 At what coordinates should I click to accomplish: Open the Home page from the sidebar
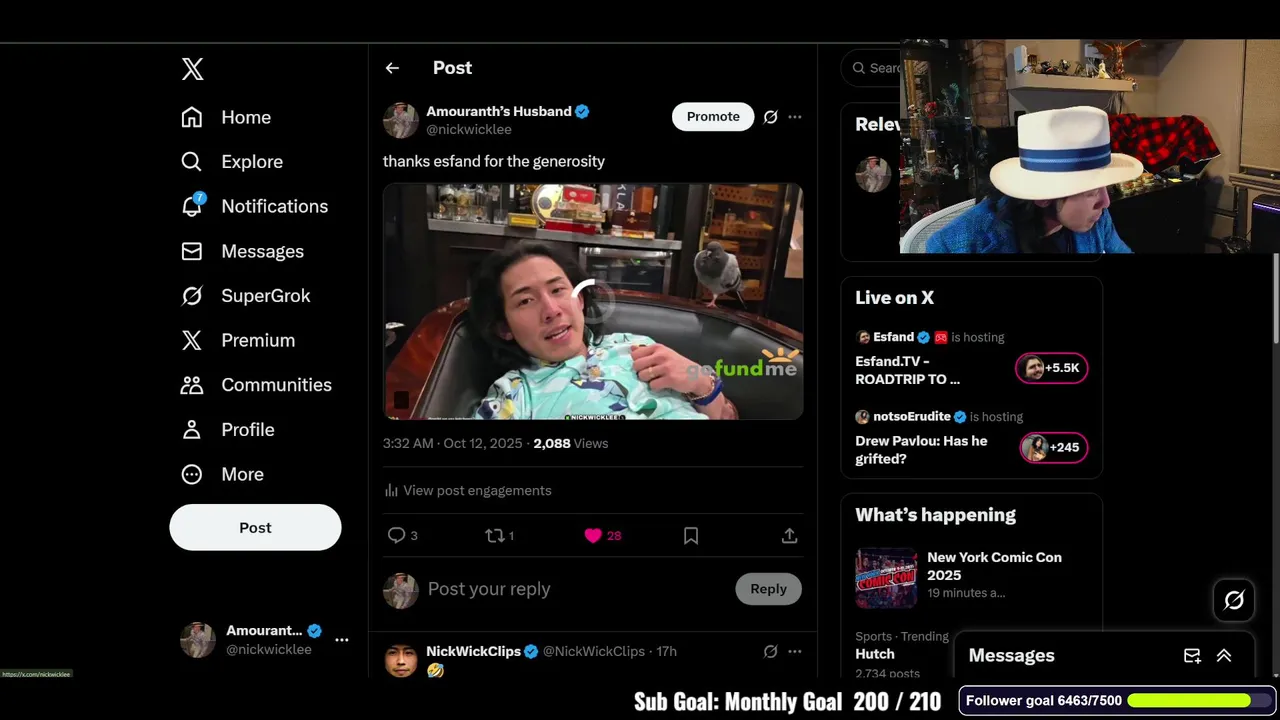[x=226, y=117]
